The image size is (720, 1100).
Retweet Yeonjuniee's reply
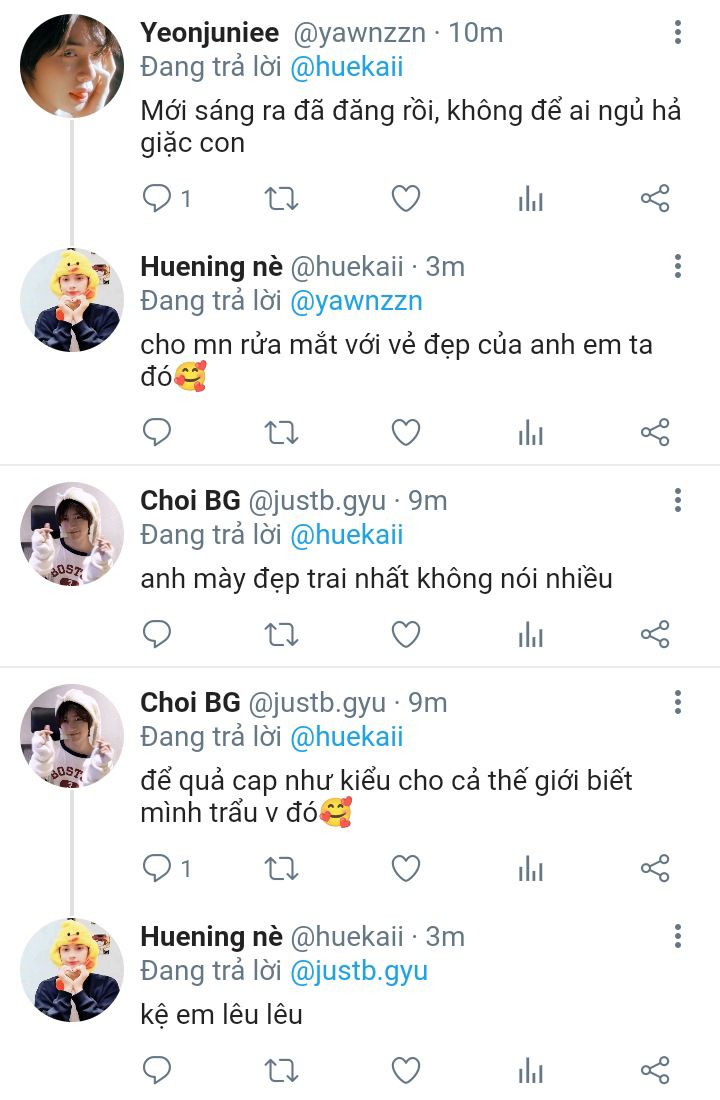coord(281,199)
